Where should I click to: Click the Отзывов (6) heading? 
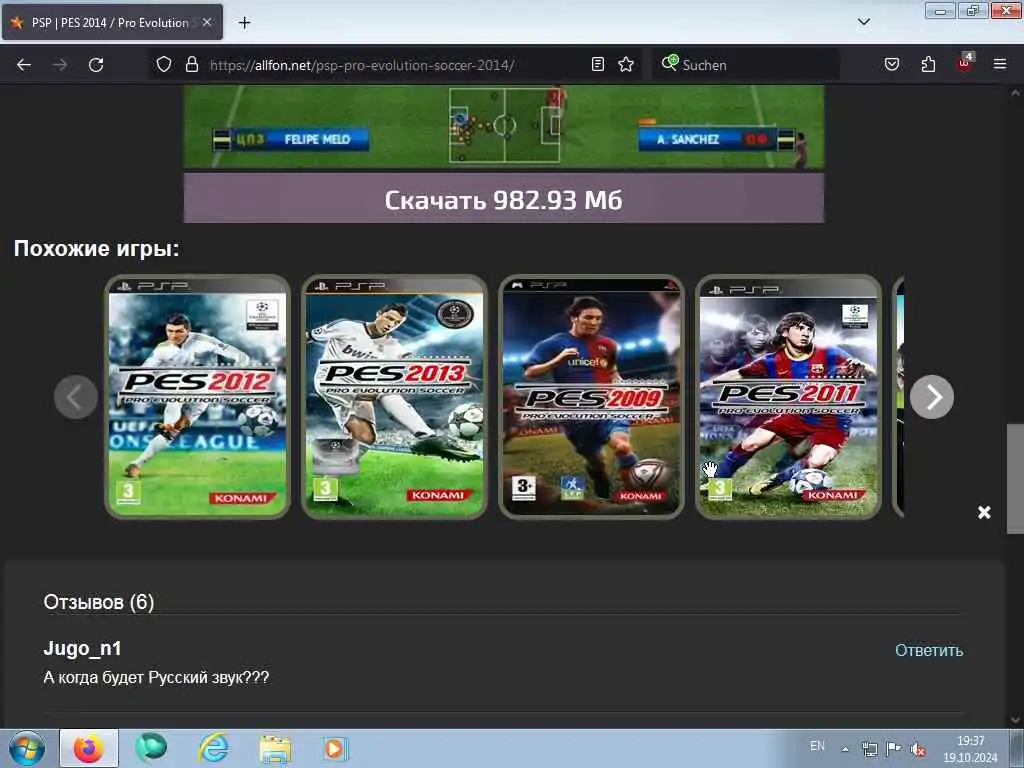(99, 601)
